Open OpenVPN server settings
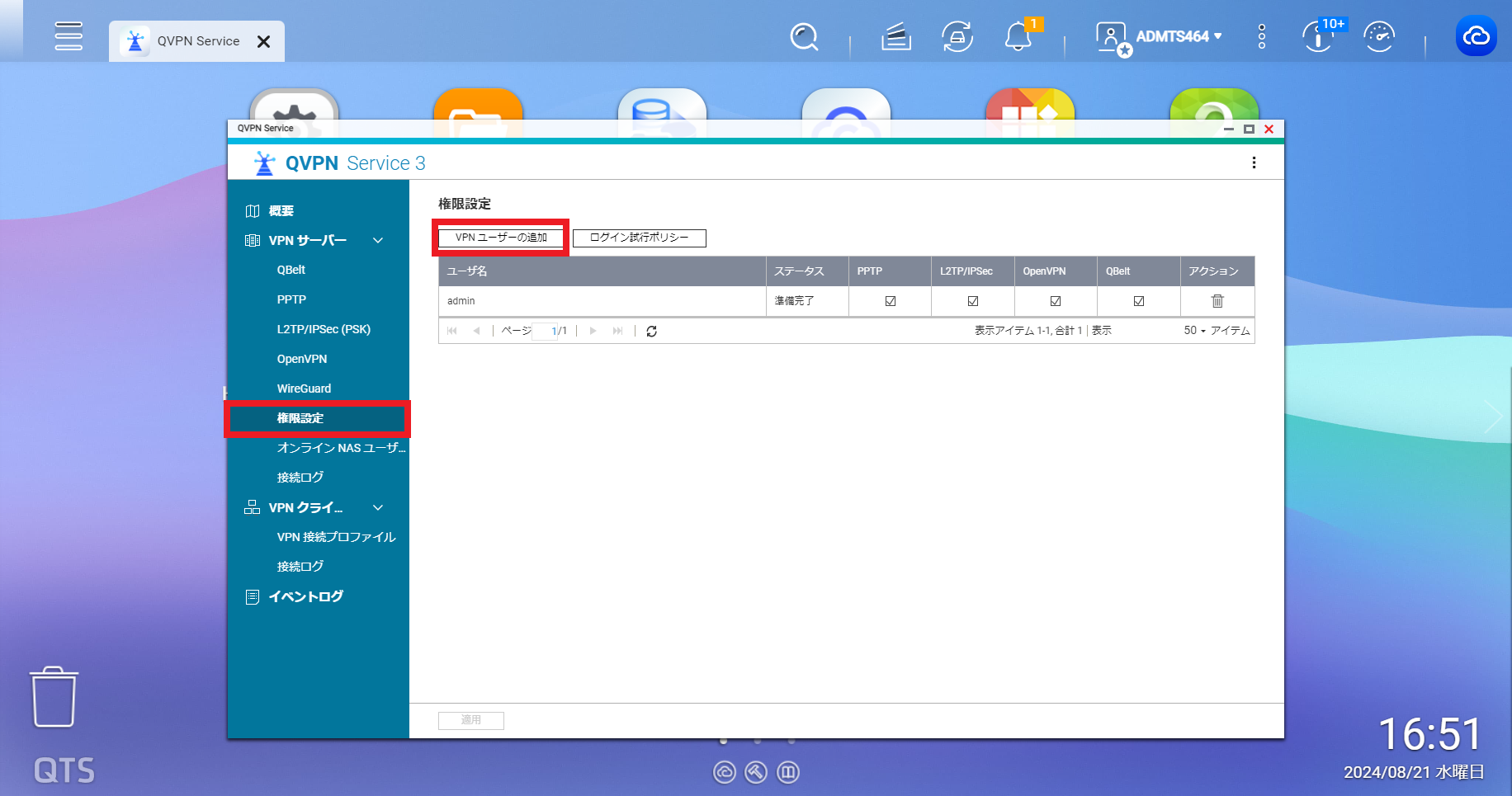 tap(302, 359)
